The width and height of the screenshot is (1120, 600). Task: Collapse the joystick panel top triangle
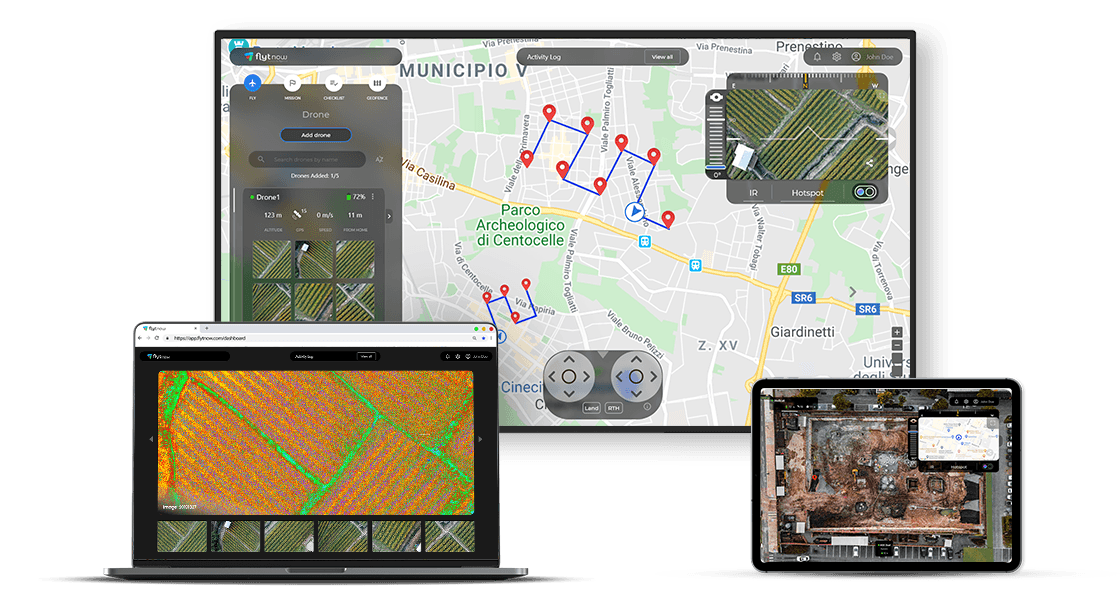coord(603,354)
